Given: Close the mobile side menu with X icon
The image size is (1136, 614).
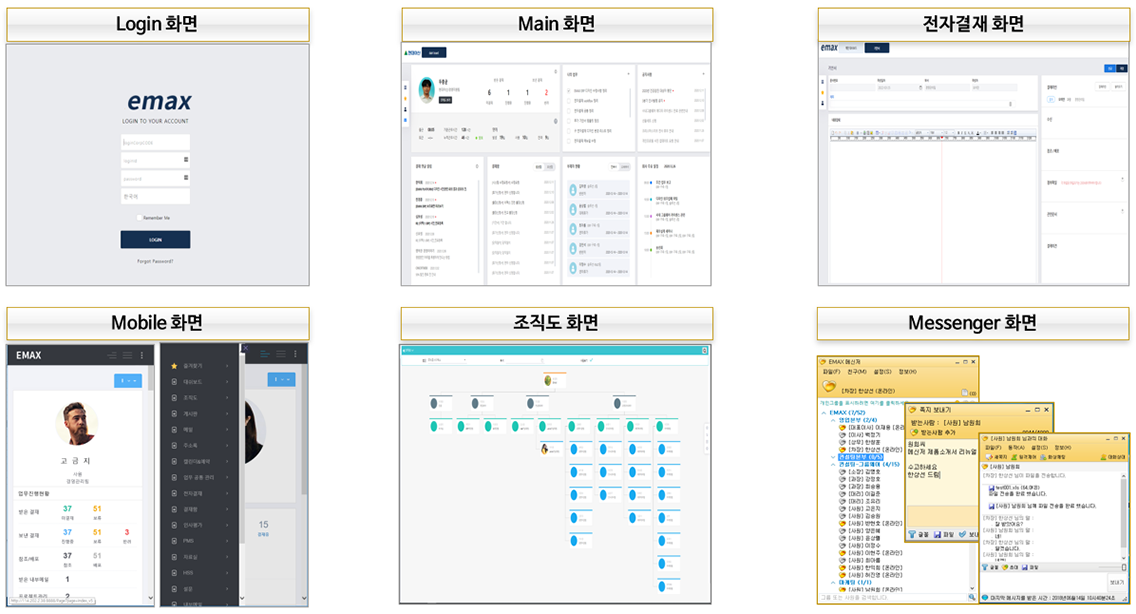Looking at the screenshot, I should point(246,349).
